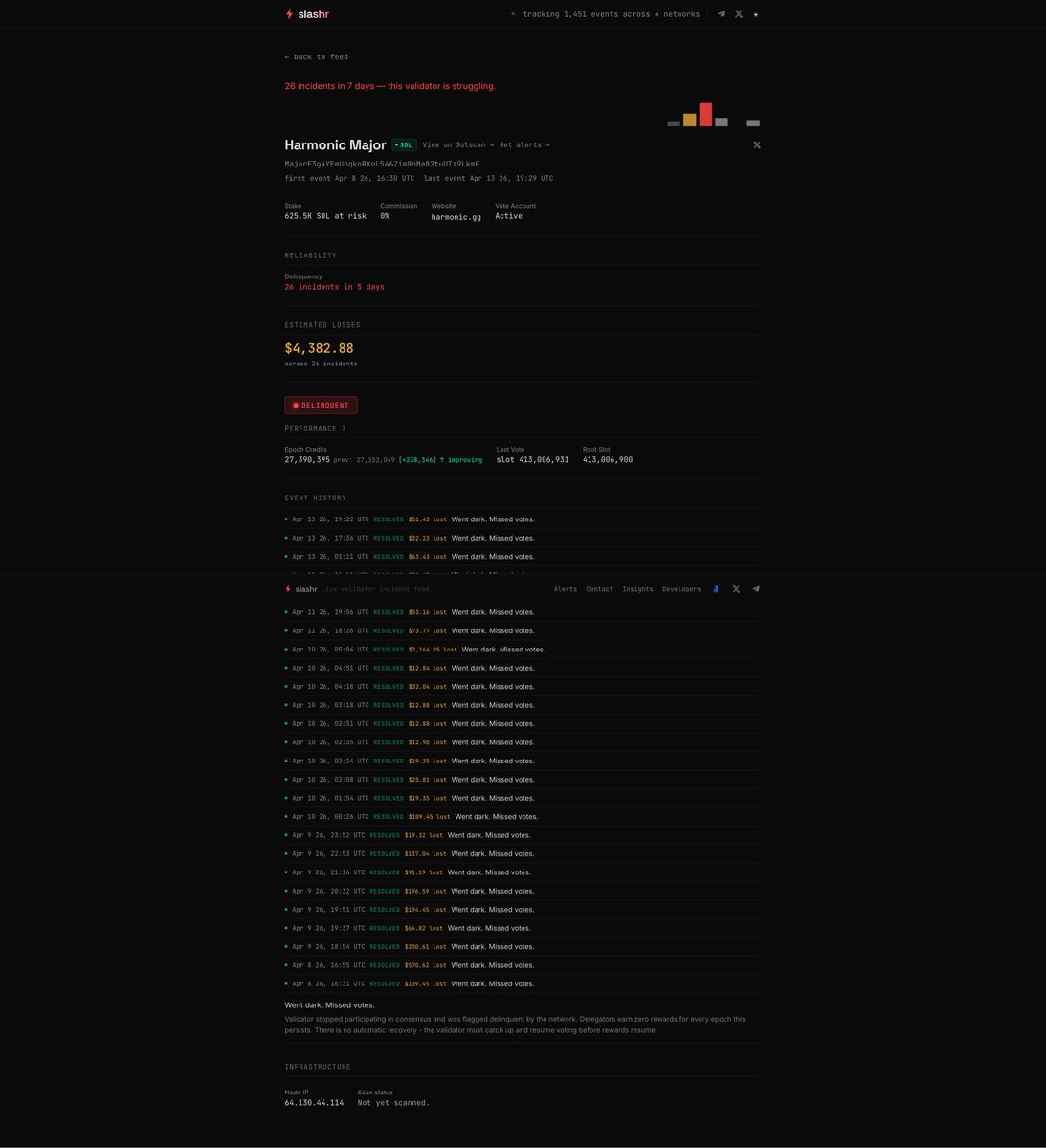1046x1148 pixels.
Task: Open the Apr 11 26, 18:26 UTC event row
Action: tap(523, 631)
